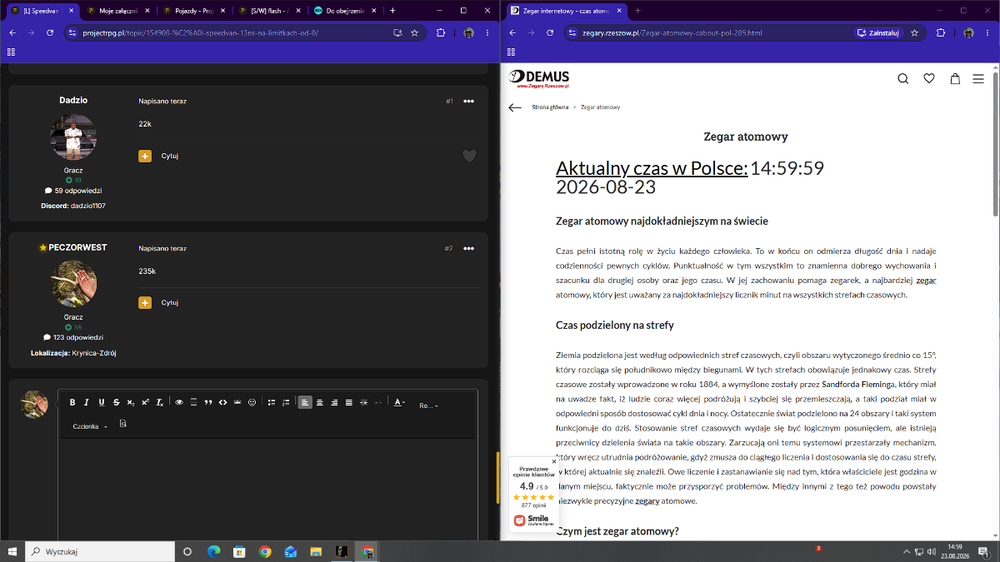Switch to the Pojazdy tab
Viewport: 1000px width, 562px height.
click(195, 11)
